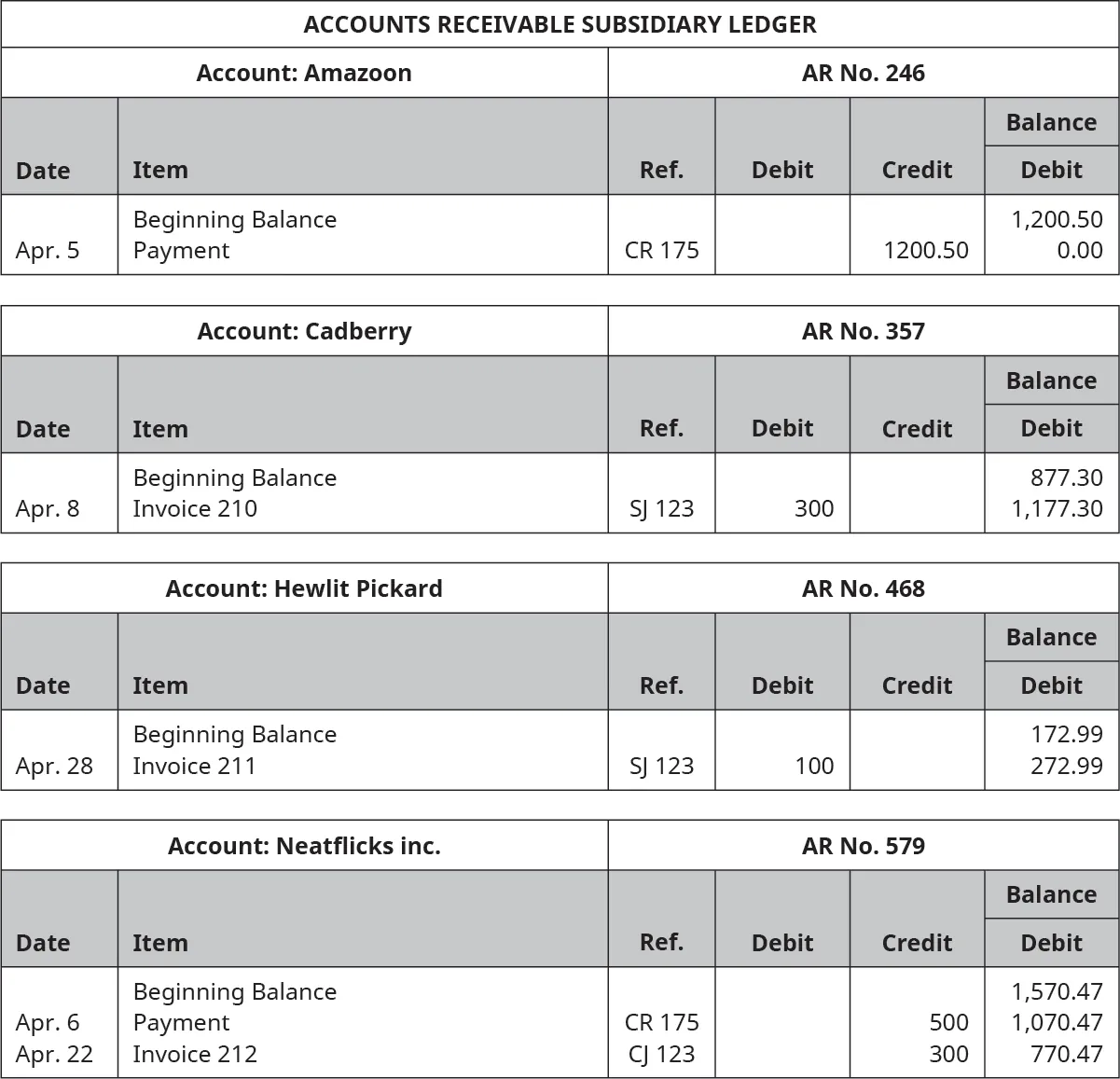This screenshot has width=1120, height=1079.
Task: Select the Account: Amazoon header cell
Action: [x=304, y=73]
